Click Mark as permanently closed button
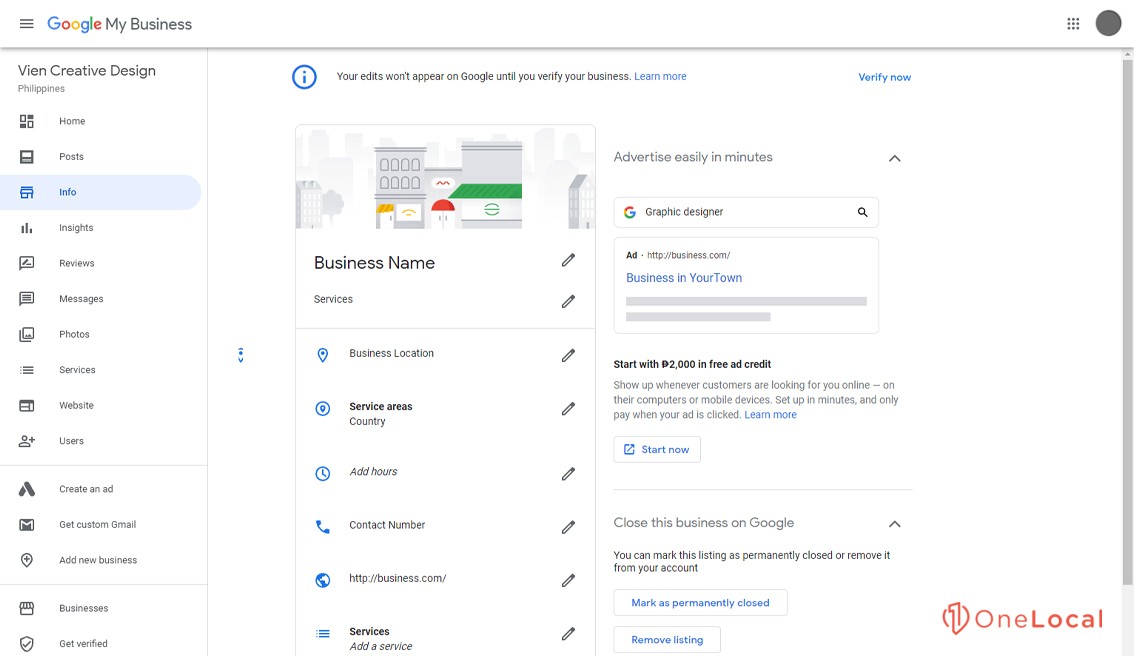1134x656 pixels. pyautogui.click(x=700, y=602)
